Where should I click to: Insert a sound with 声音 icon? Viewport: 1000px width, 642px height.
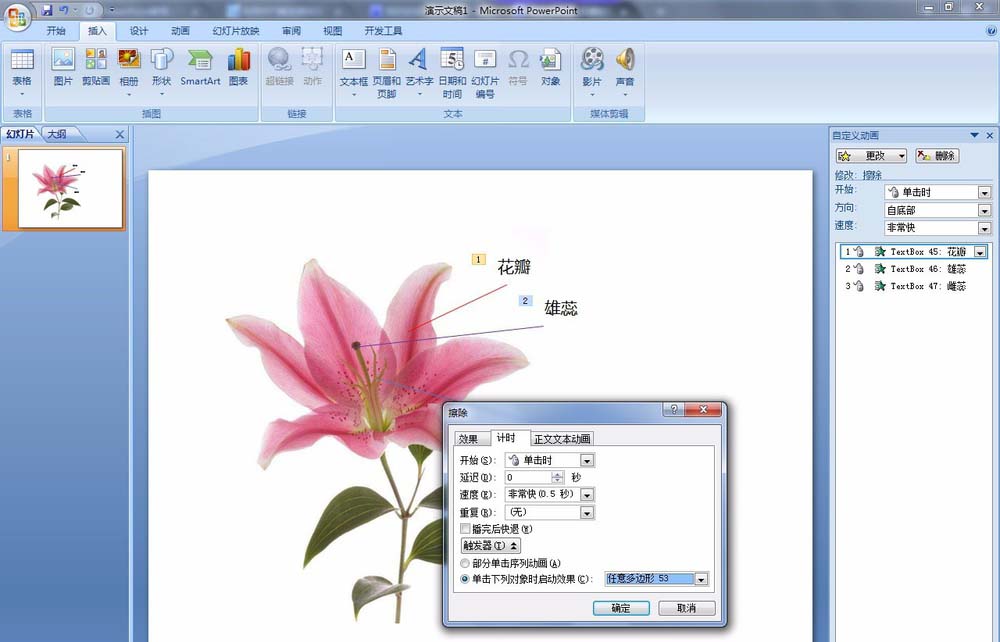coord(625,72)
